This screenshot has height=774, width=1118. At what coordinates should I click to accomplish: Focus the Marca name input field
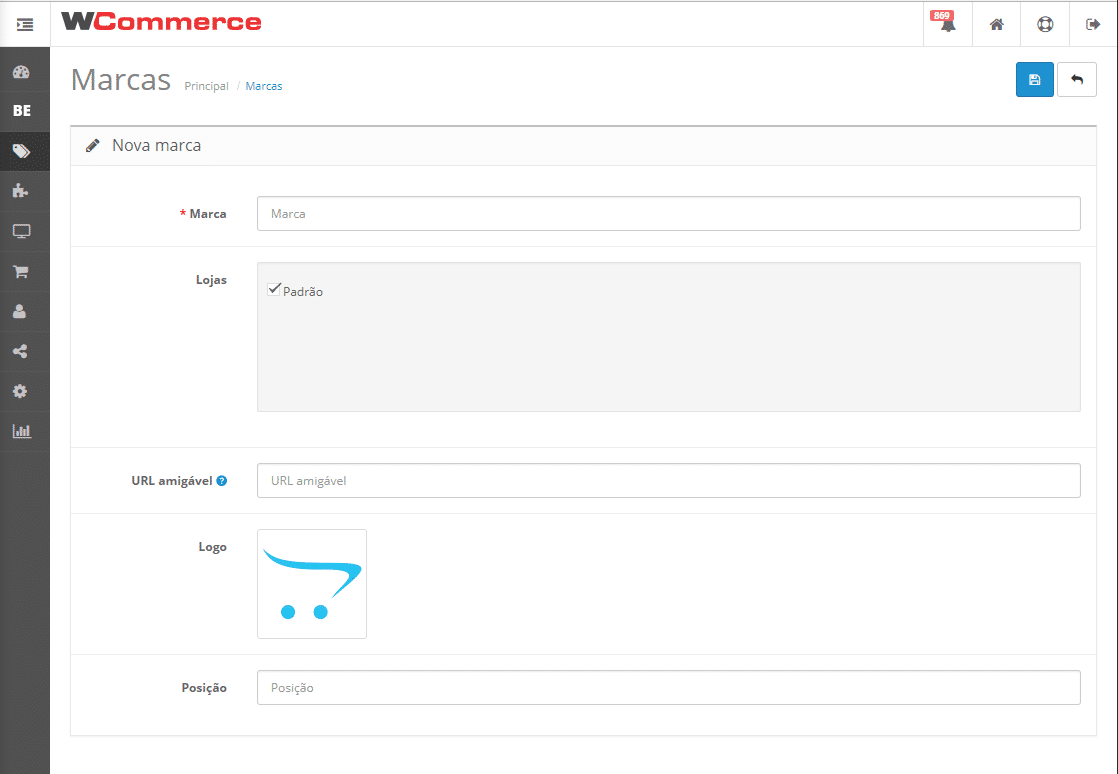pyautogui.click(x=669, y=214)
